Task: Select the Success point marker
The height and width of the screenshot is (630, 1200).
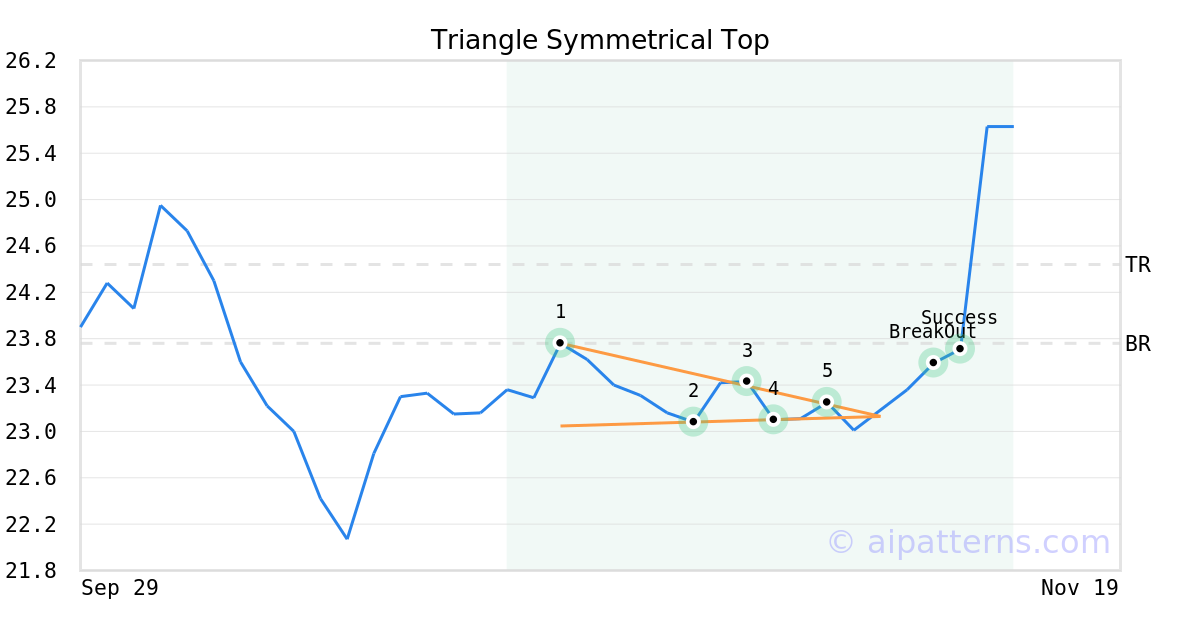Action: (960, 348)
